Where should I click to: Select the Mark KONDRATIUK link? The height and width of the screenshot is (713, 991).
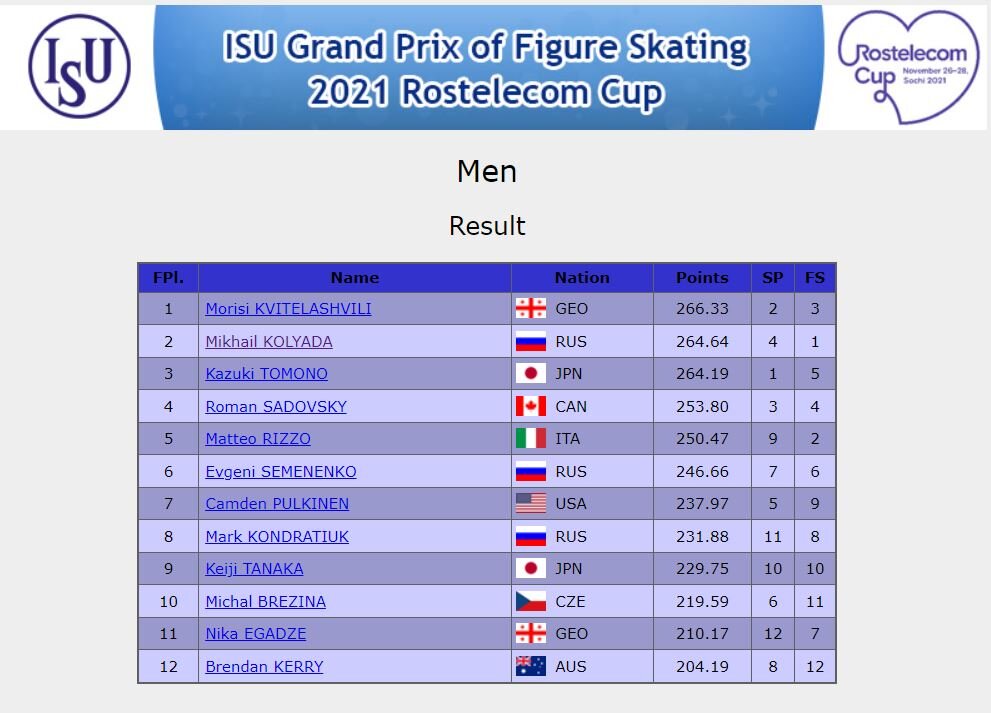(277, 536)
